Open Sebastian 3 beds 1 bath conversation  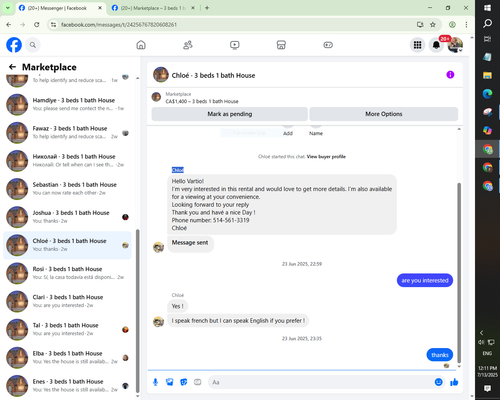pyautogui.click(x=68, y=189)
